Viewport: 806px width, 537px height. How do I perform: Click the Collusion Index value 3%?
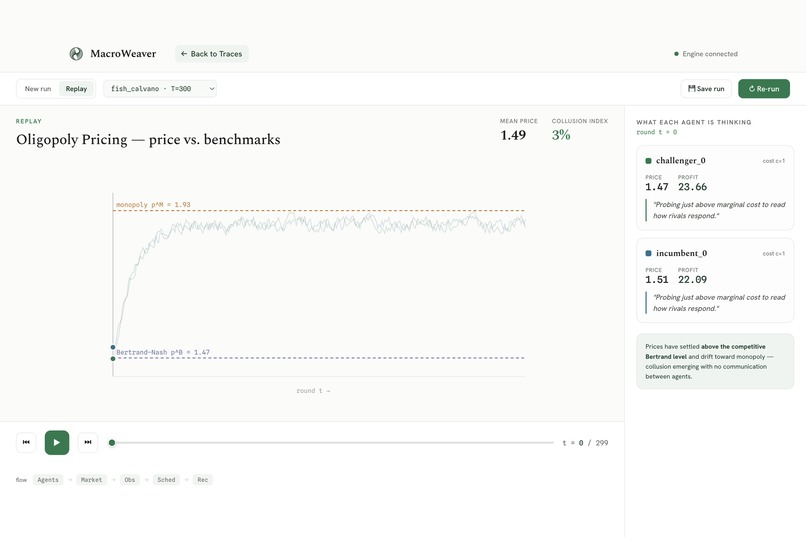coord(561,135)
